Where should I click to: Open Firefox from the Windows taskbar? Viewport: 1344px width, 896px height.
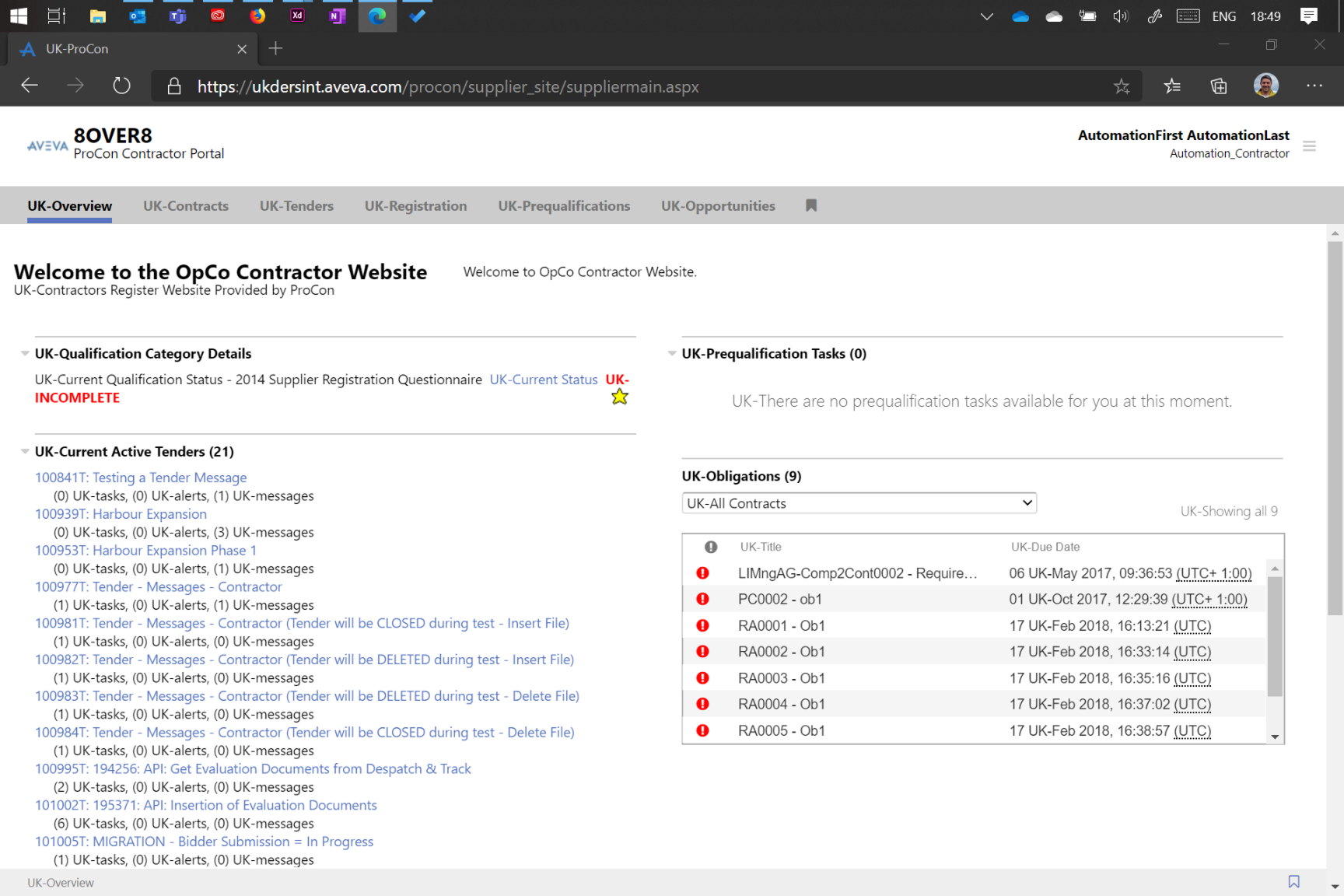tap(257, 16)
